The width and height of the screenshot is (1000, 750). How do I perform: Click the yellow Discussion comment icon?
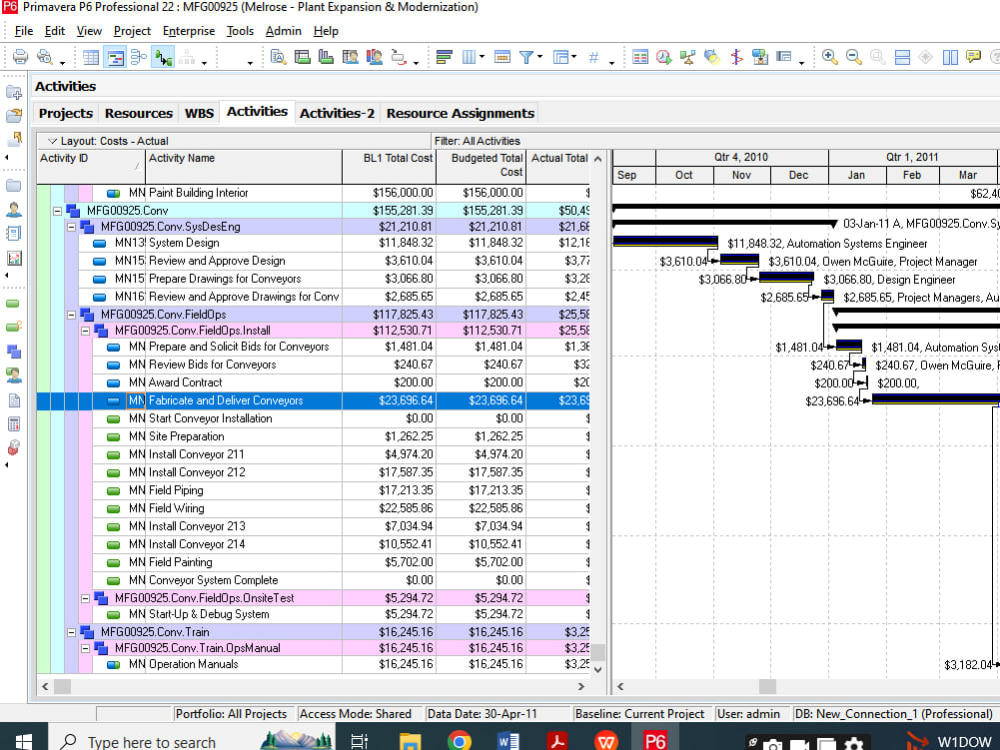pyautogui.click(x=973, y=57)
